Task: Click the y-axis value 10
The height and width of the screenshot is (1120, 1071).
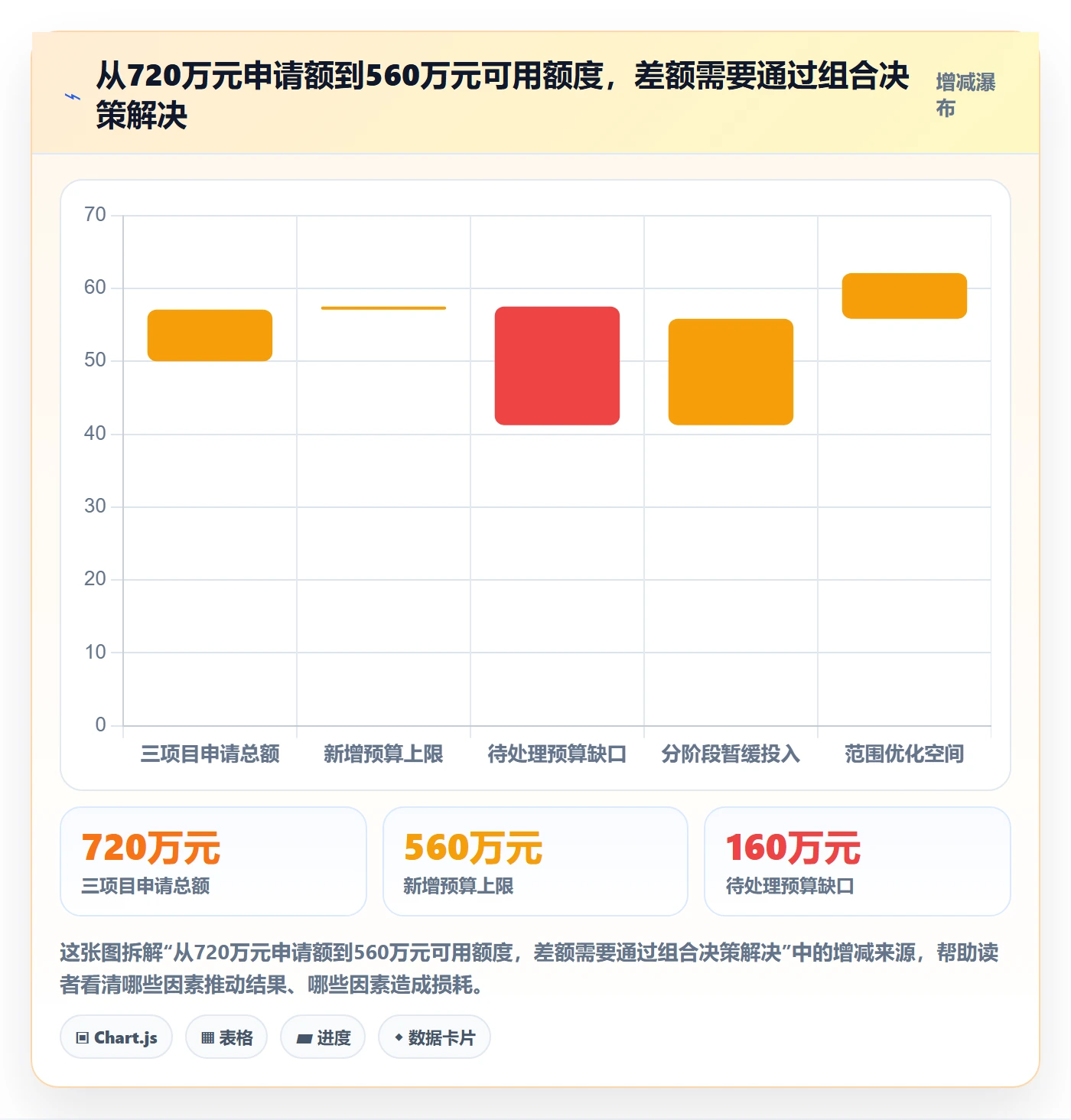Action: click(x=95, y=653)
